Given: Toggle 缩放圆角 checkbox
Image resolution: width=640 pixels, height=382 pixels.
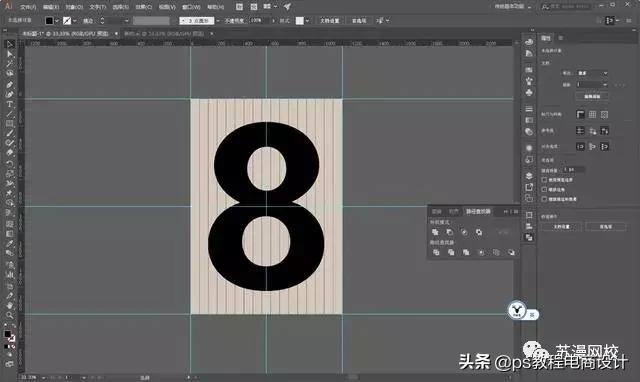Looking at the screenshot, I should (544, 189).
